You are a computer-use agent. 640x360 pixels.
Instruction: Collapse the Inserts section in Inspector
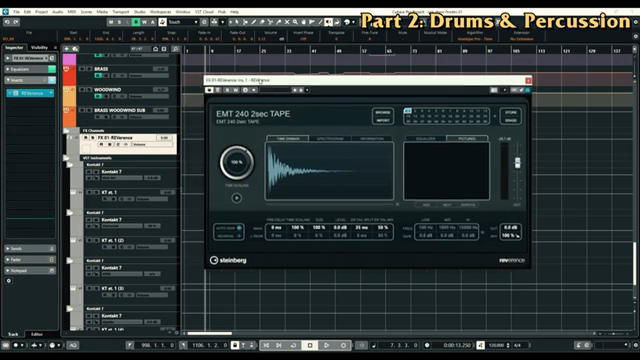coord(8,80)
